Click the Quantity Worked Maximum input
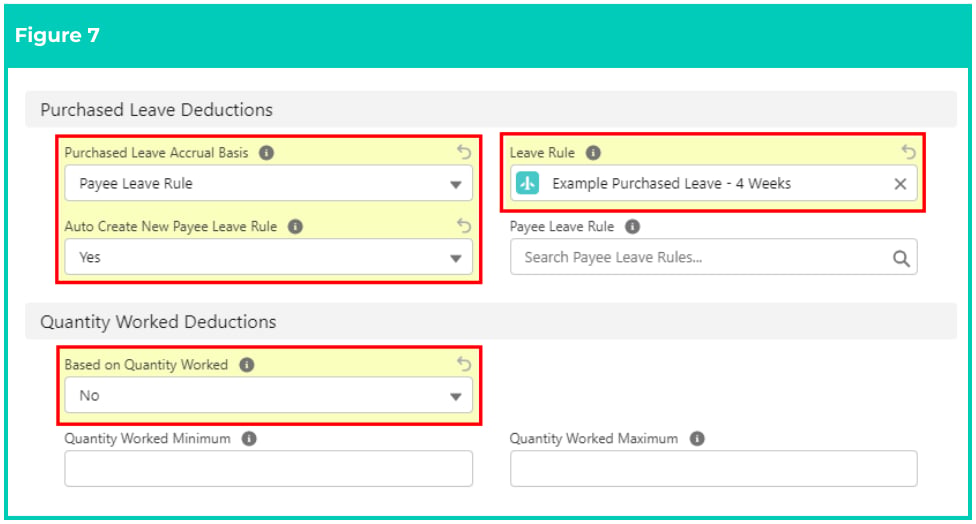This screenshot has width=976, height=524. (x=713, y=469)
